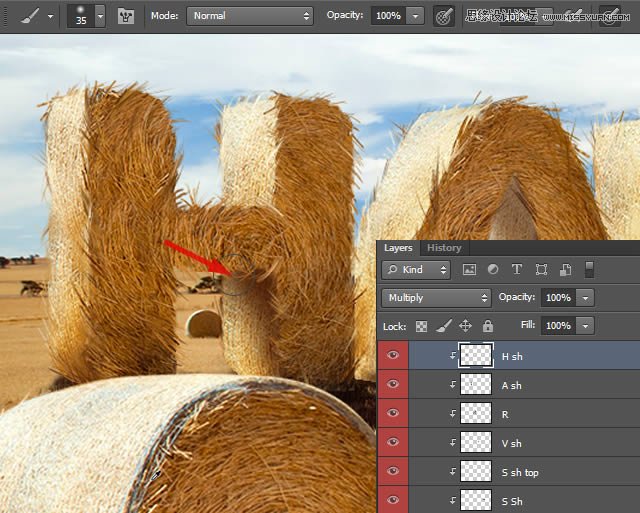Select layer name 'A sh'

pyautogui.click(x=511, y=386)
